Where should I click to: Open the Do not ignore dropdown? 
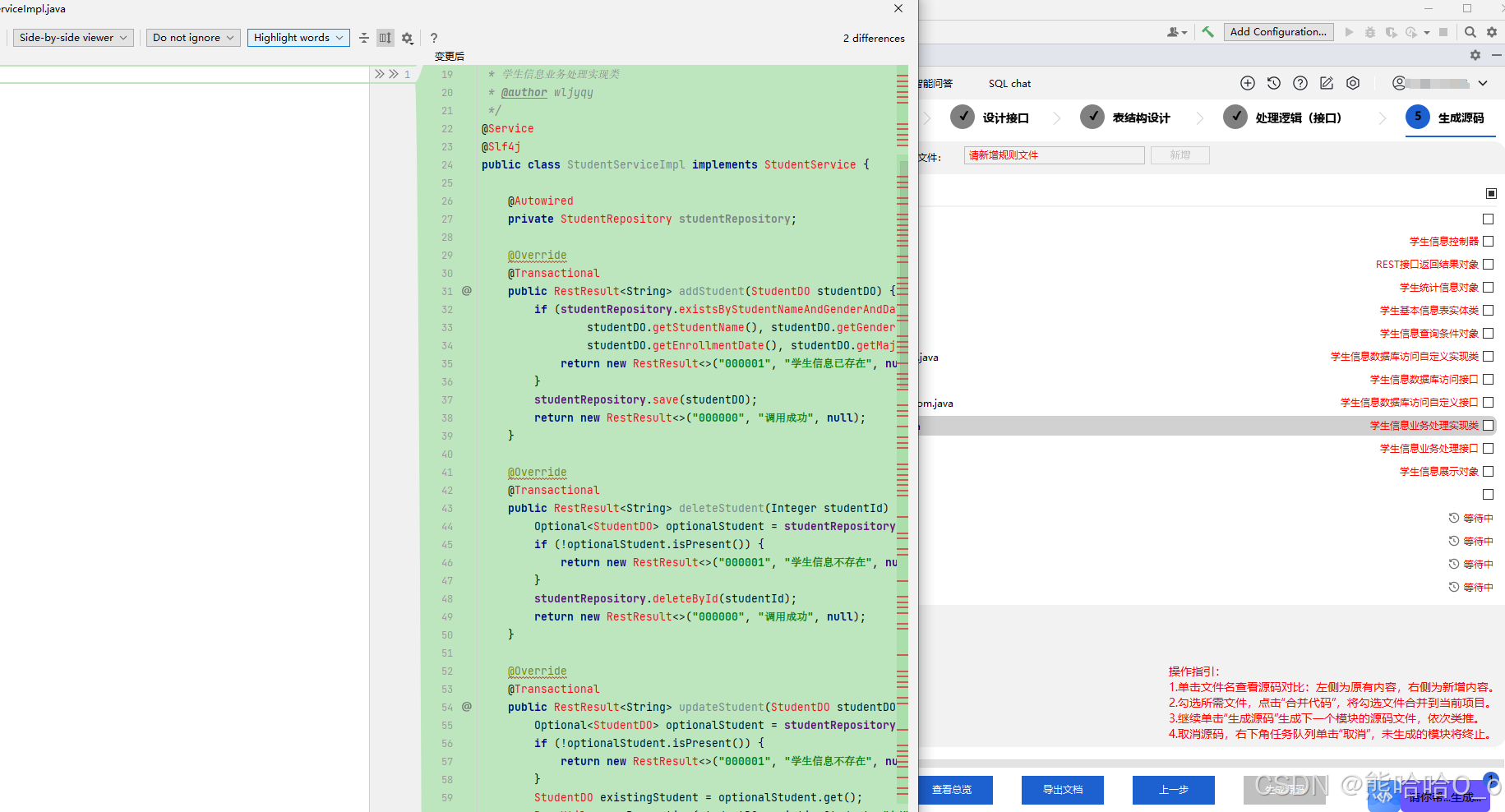(x=193, y=38)
